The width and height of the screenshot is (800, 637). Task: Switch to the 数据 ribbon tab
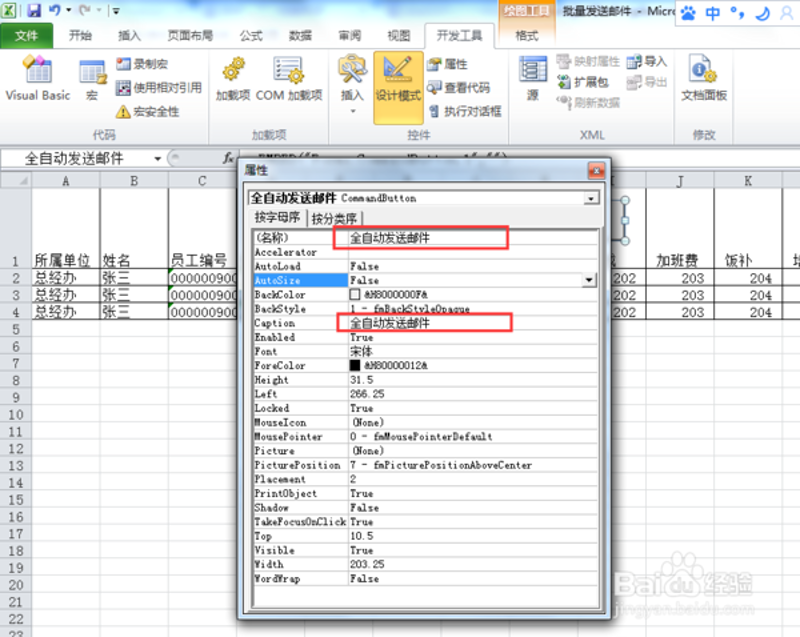pyautogui.click(x=300, y=36)
